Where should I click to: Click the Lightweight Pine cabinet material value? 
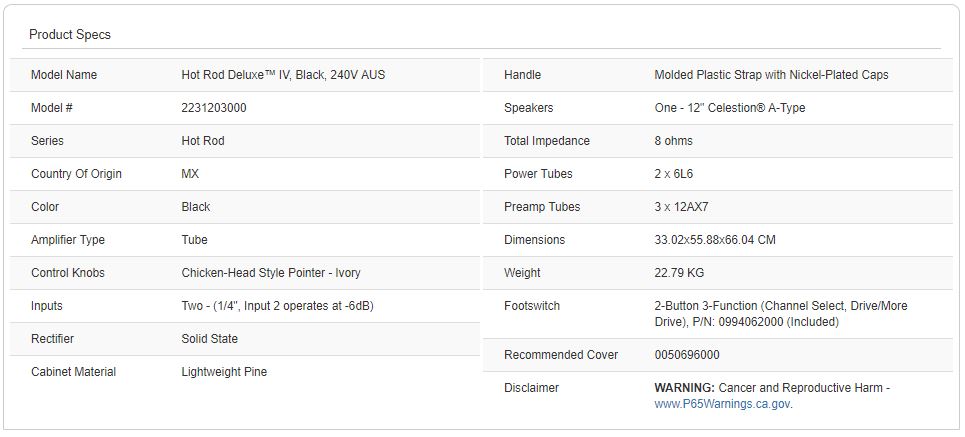coord(224,372)
